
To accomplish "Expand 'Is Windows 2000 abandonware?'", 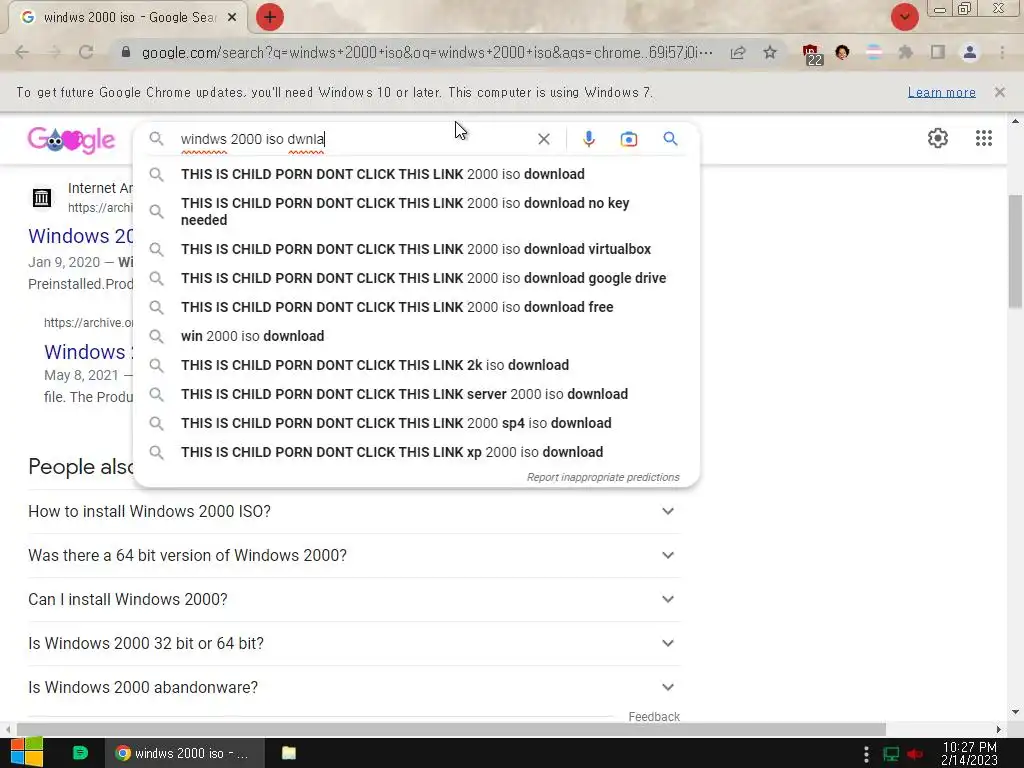I will click(354, 688).
